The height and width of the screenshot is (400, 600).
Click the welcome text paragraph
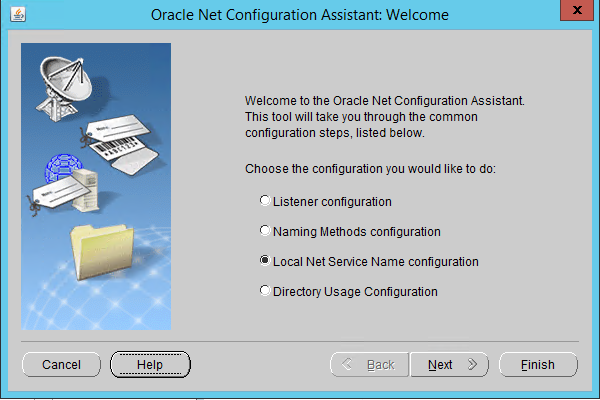tap(385, 117)
